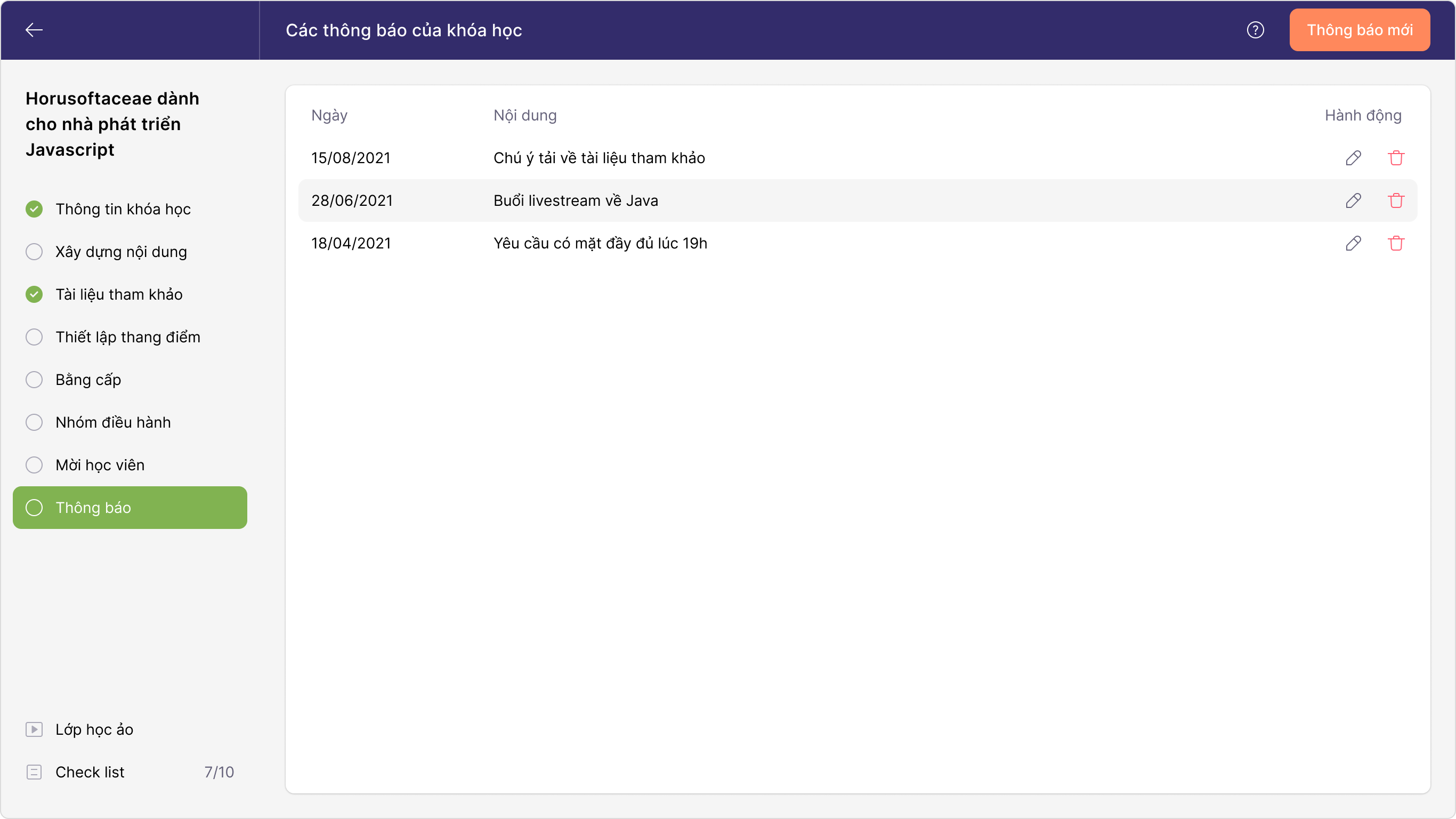Click the Check list icon

(x=34, y=772)
